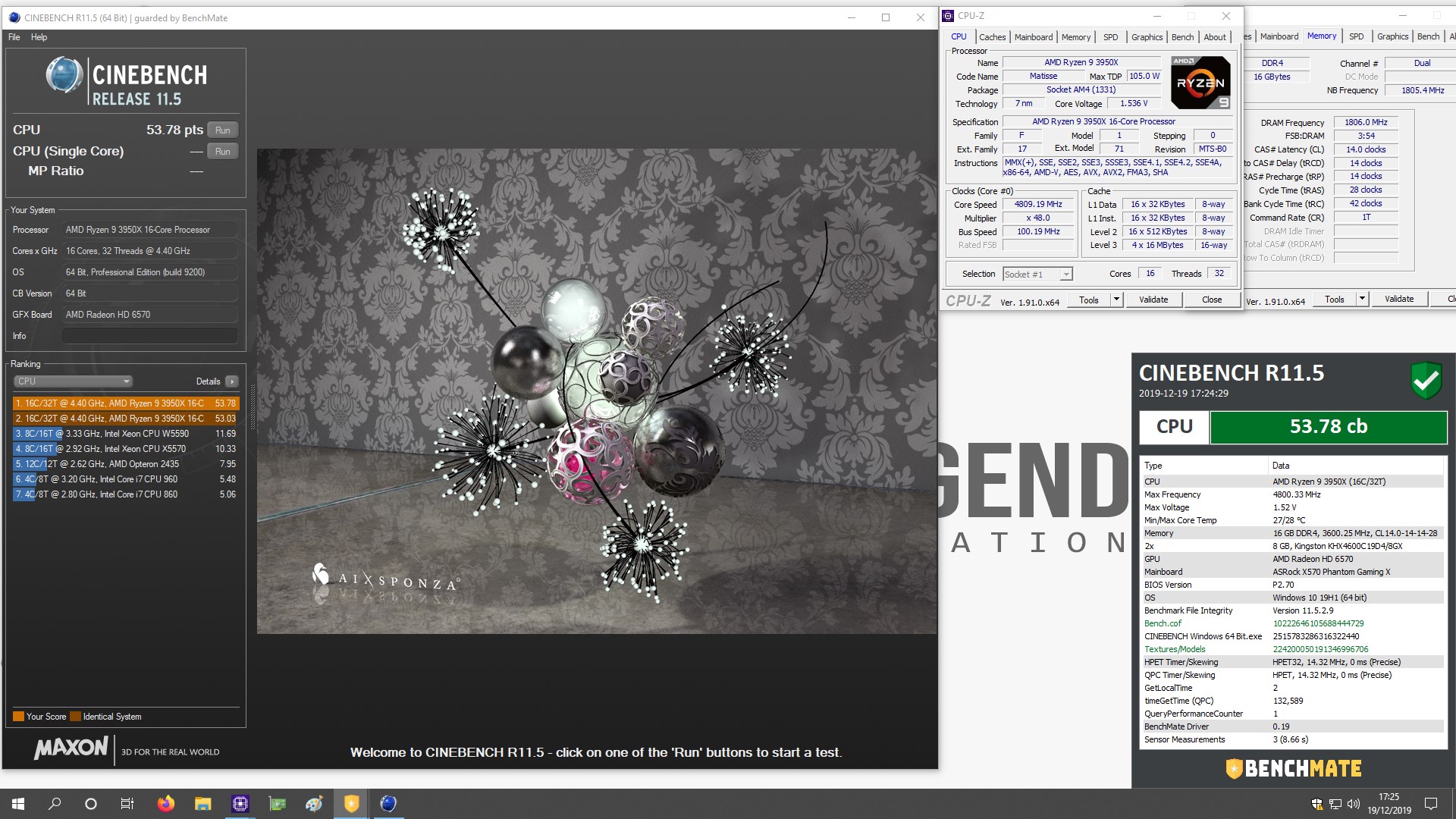Select ranking row 2 scoring 53.03
The width and height of the screenshot is (1456, 819).
pos(126,419)
